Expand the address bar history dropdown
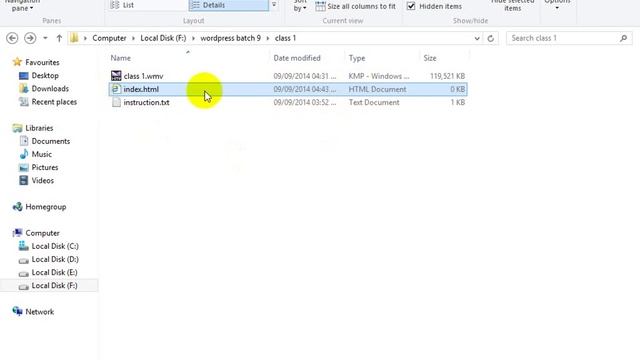640x360 pixels. point(477,38)
